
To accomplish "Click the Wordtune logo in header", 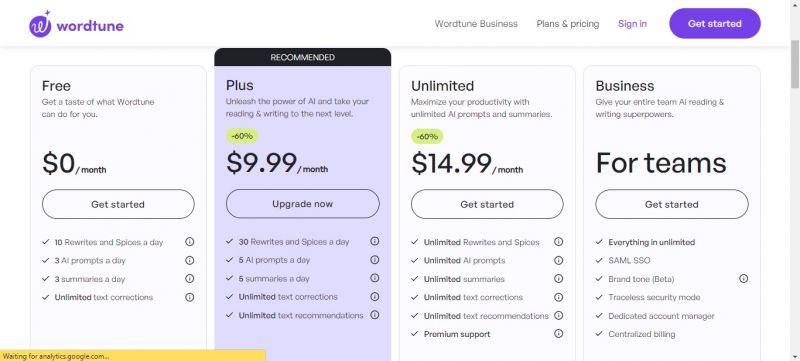I will point(77,24).
